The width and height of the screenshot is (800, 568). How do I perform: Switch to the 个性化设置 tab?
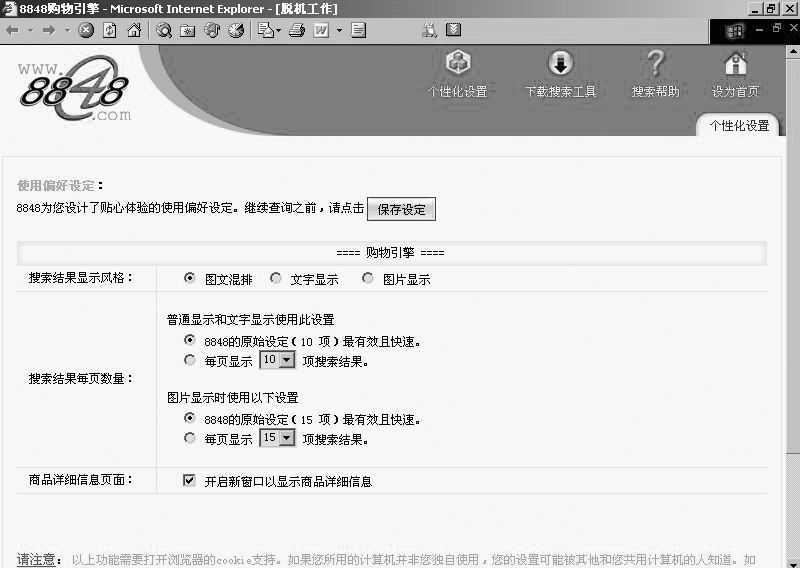739,126
